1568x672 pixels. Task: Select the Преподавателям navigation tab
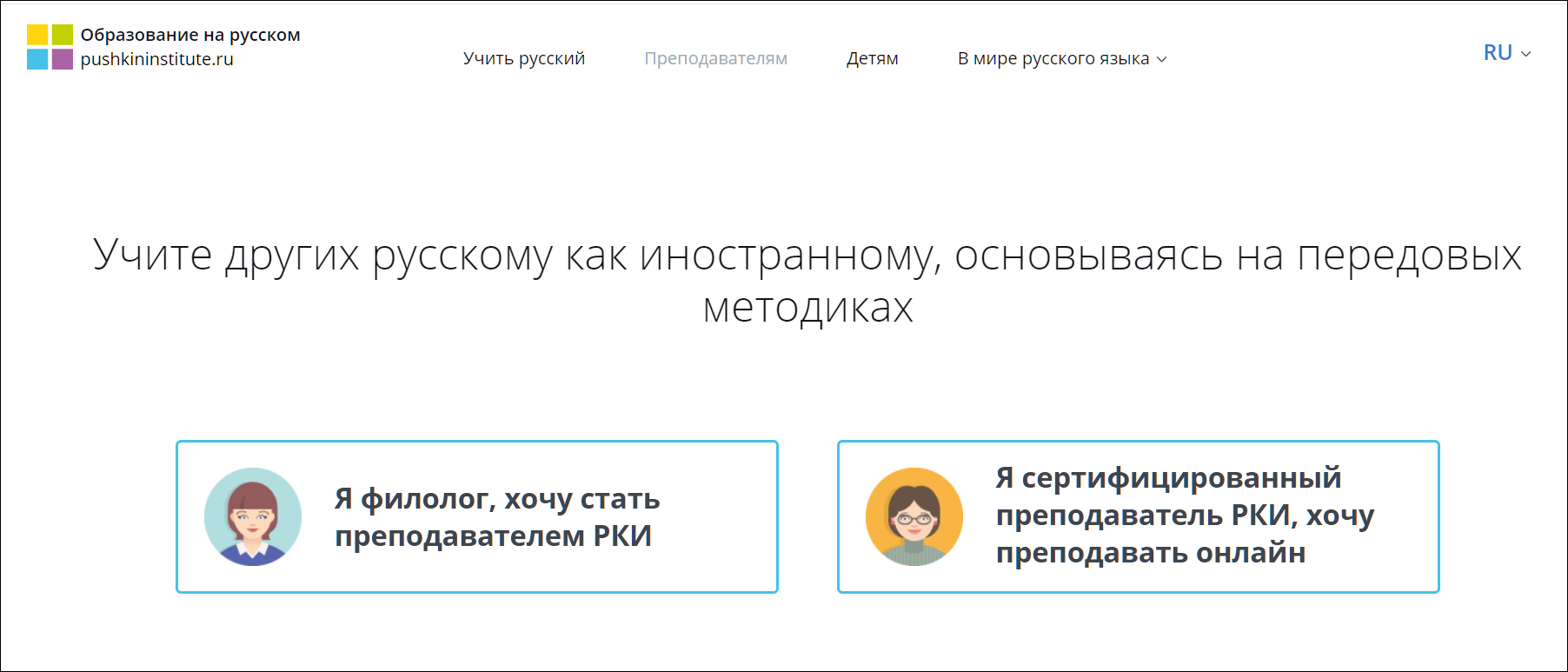[x=715, y=58]
